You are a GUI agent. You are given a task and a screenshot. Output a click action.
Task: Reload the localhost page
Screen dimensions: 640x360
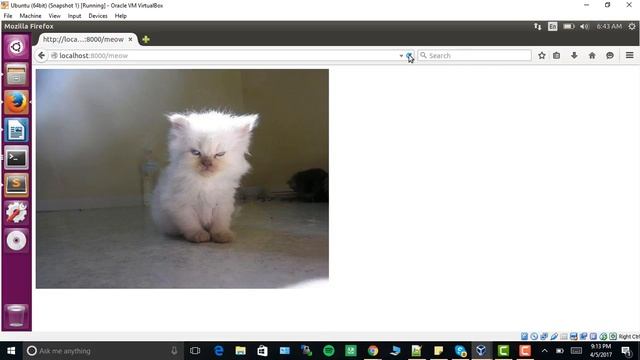(x=409, y=56)
